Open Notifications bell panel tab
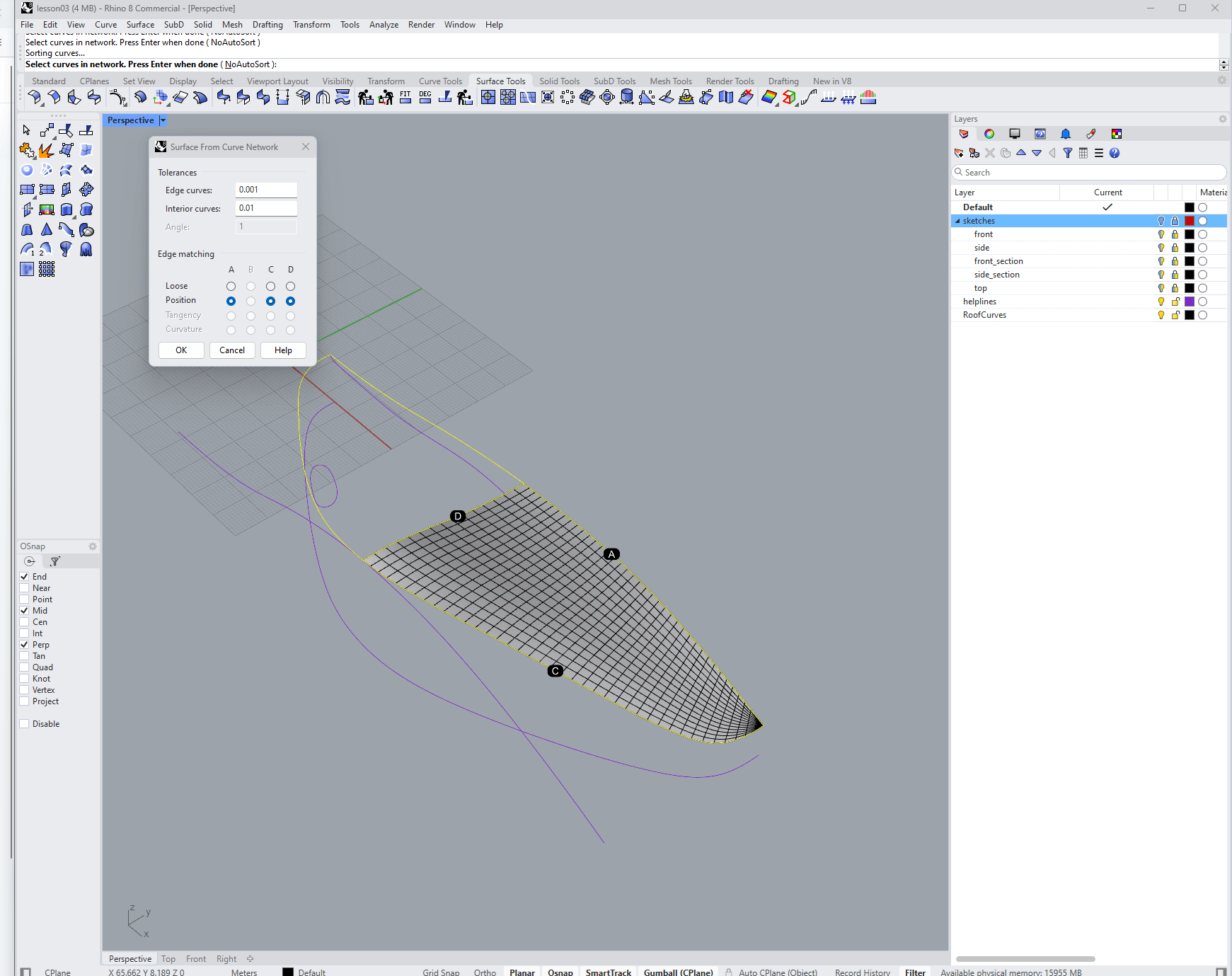Viewport: 1232px width, 976px height. click(1066, 134)
